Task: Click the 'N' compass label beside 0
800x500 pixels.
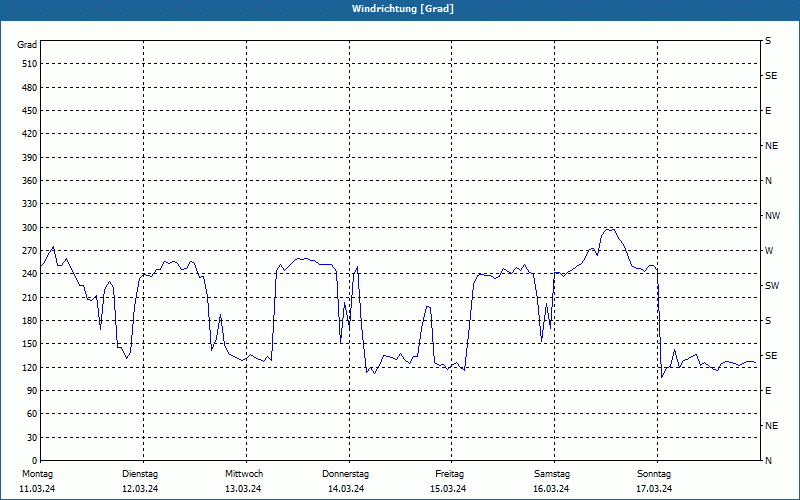Action: click(768, 461)
